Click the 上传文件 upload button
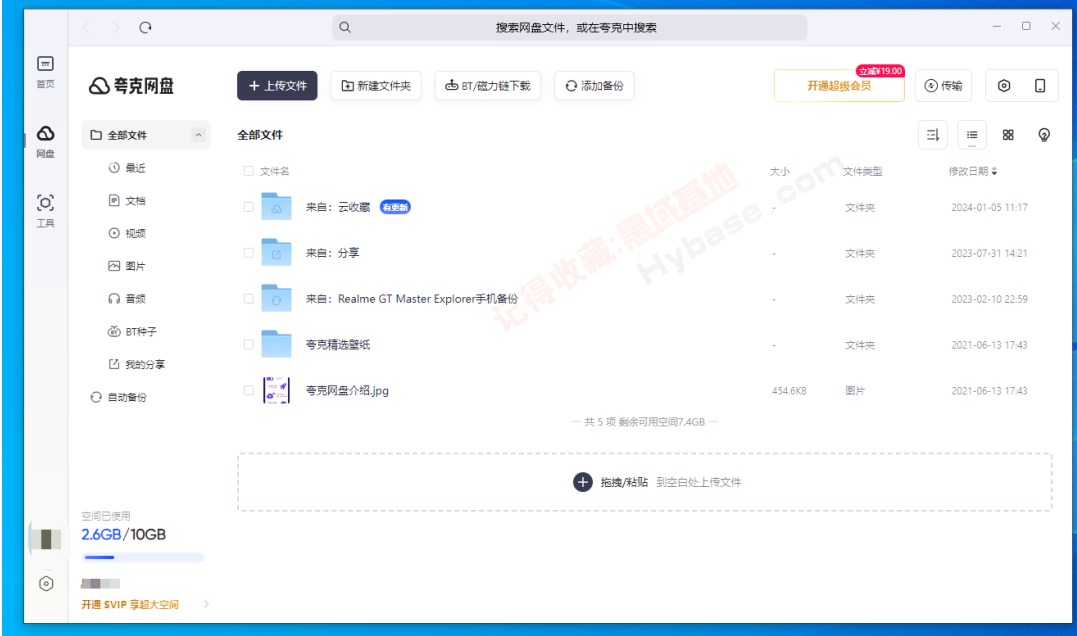The width and height of the screenshot is (1077, 636). 277,86
